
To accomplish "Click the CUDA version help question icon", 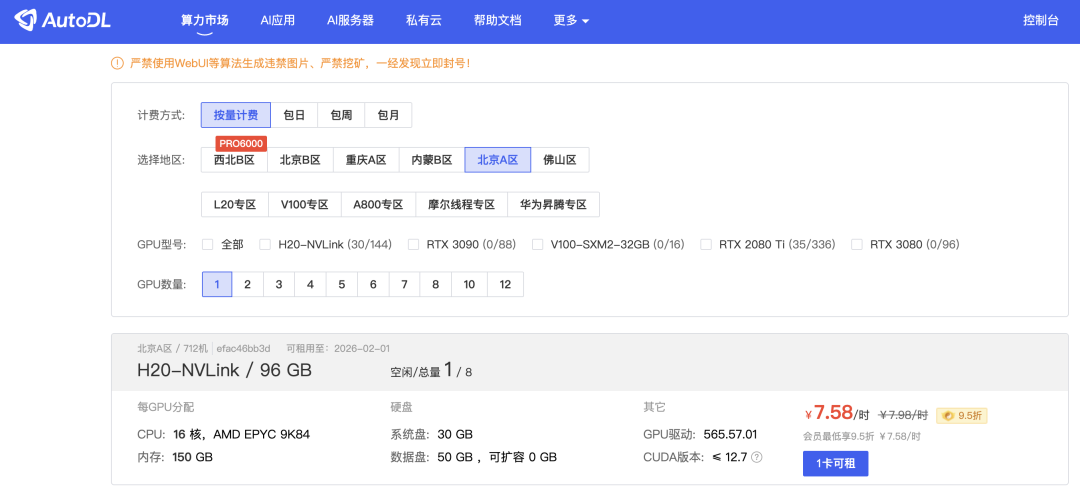I will click(756, 457).
